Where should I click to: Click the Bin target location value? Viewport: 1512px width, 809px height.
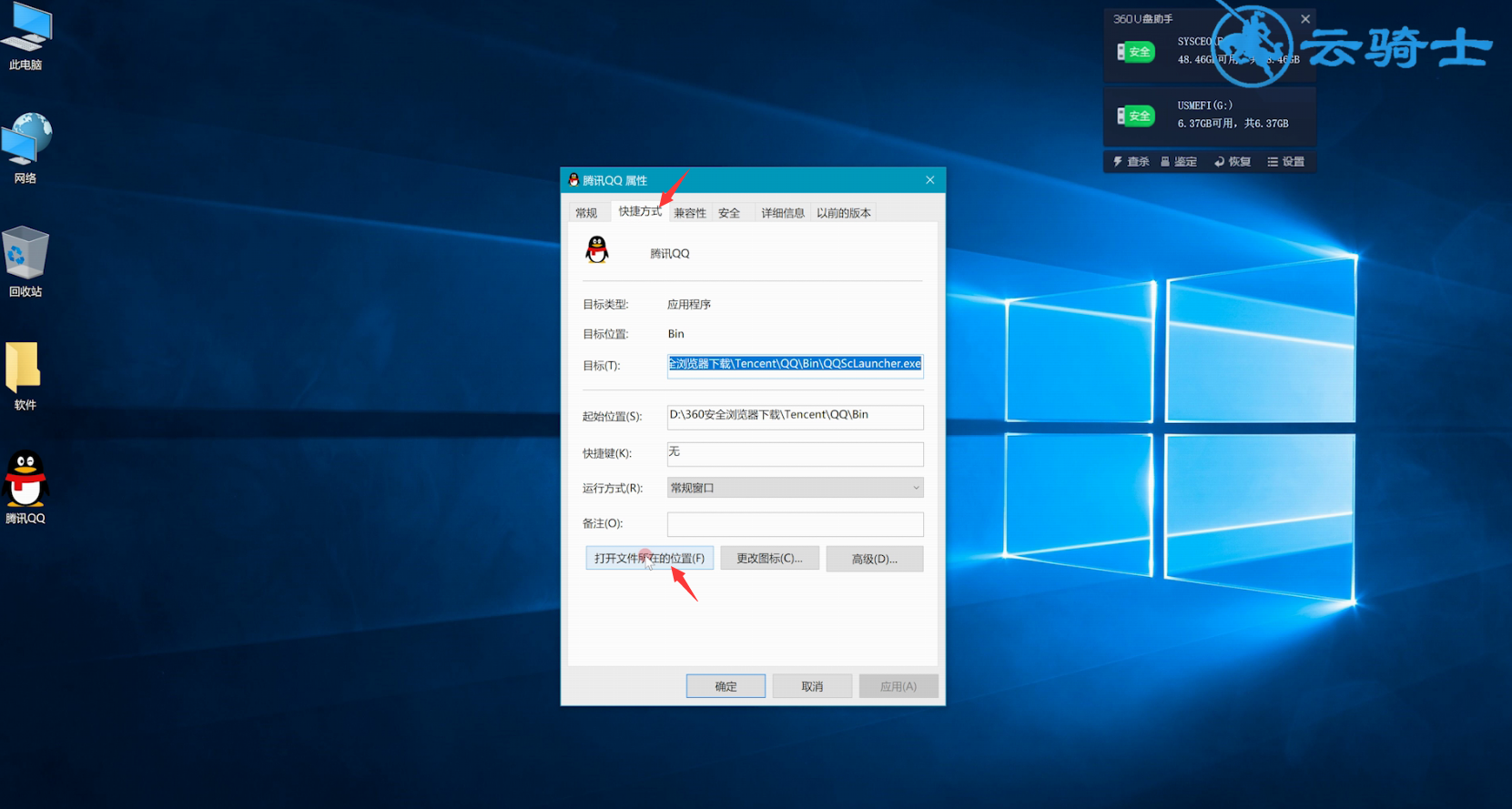(675, 334)
